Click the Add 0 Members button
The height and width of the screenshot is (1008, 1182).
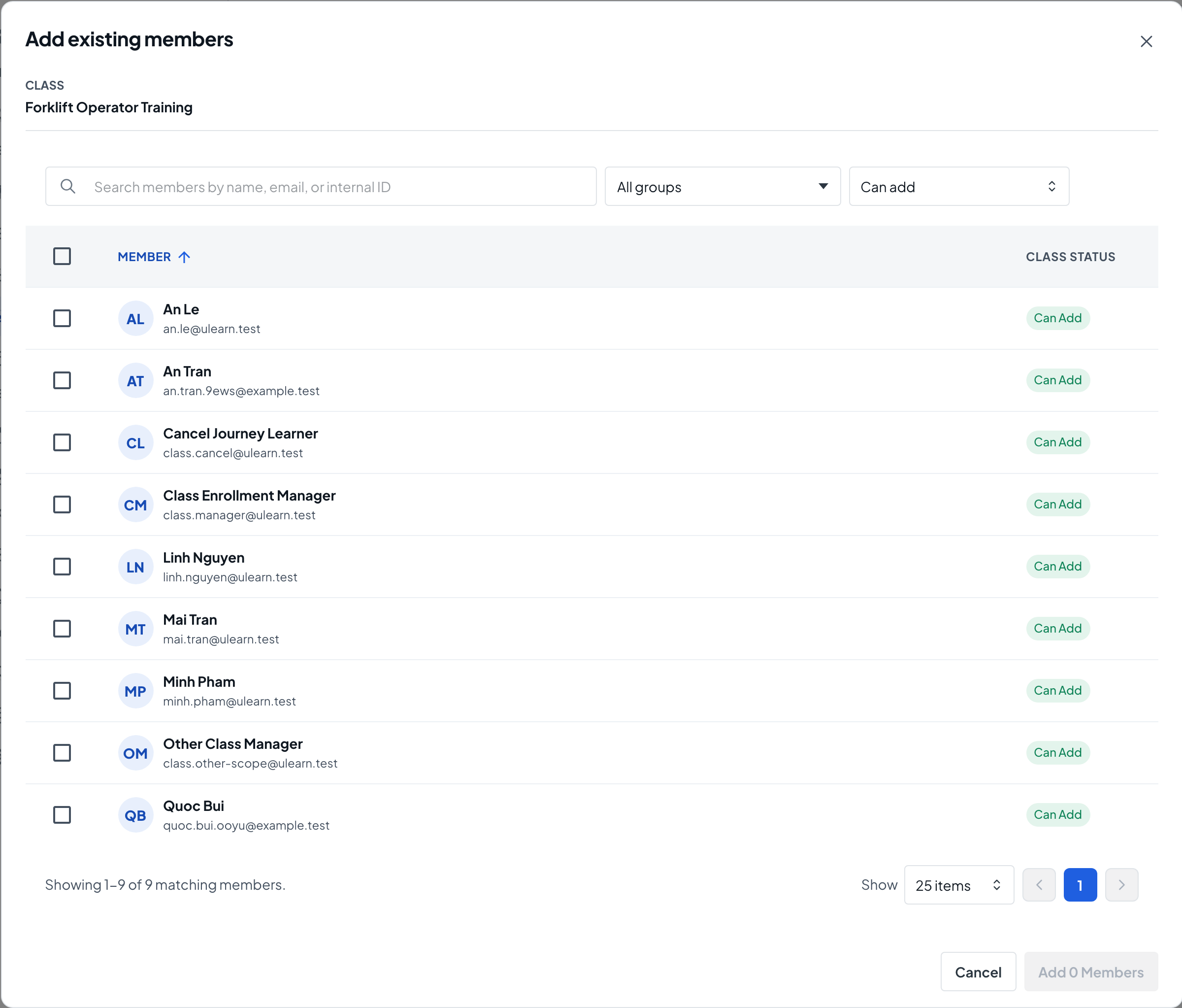[1091, 972]
